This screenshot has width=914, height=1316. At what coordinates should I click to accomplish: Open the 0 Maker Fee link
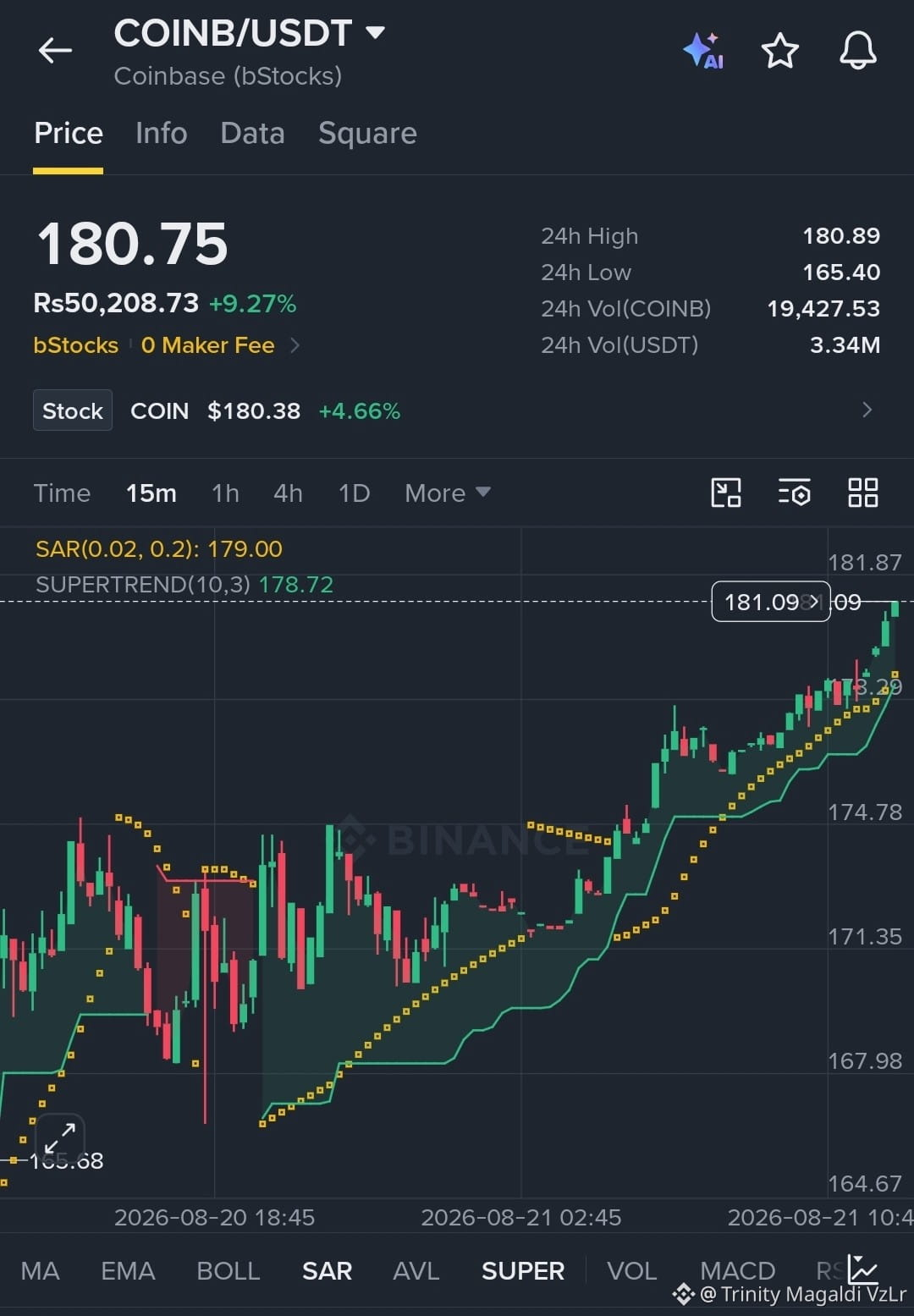click(x=207, y=345)
